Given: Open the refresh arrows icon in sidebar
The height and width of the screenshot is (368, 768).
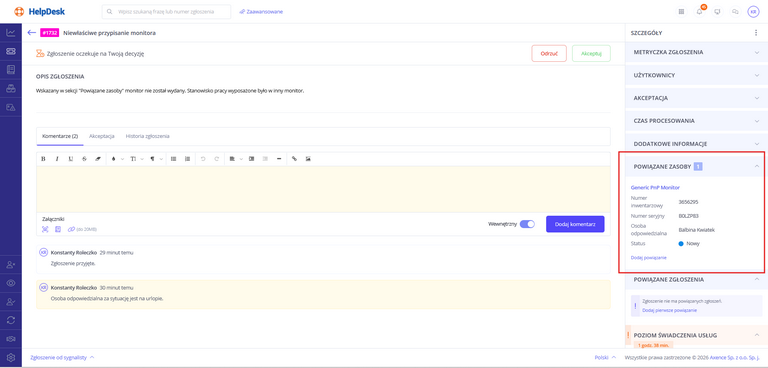Looking at the screenshot, I should pos(11,320).
